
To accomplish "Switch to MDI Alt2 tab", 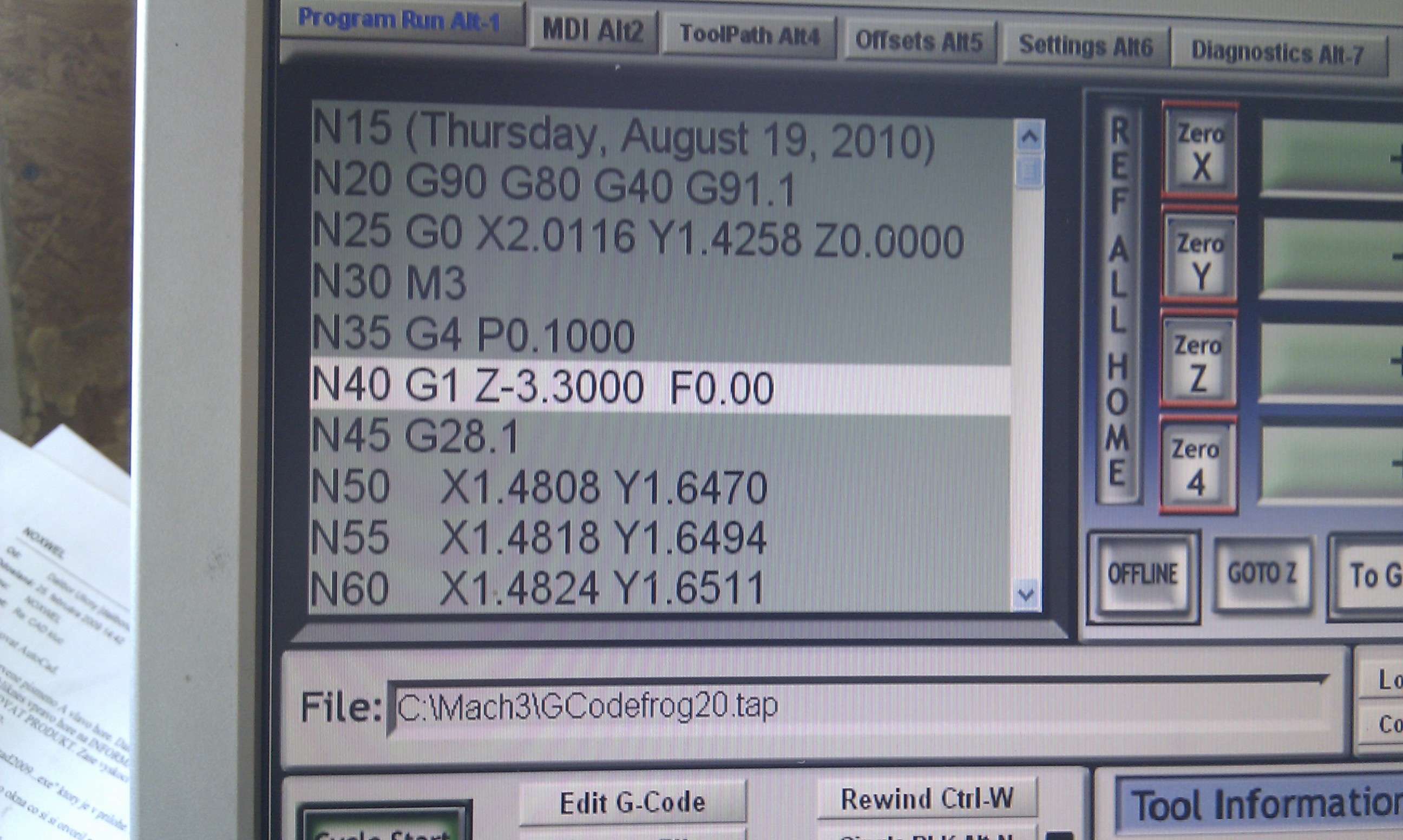I will (593, 30).
